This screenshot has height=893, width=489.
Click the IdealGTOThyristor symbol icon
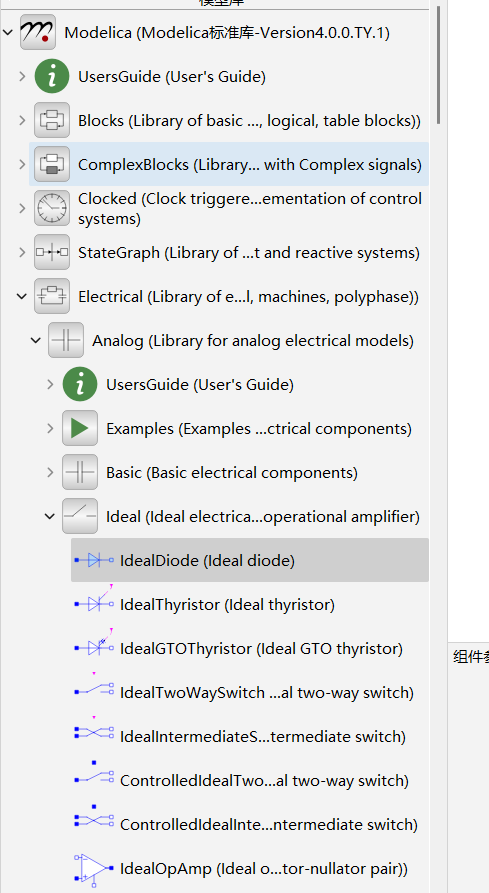[94, 644]
